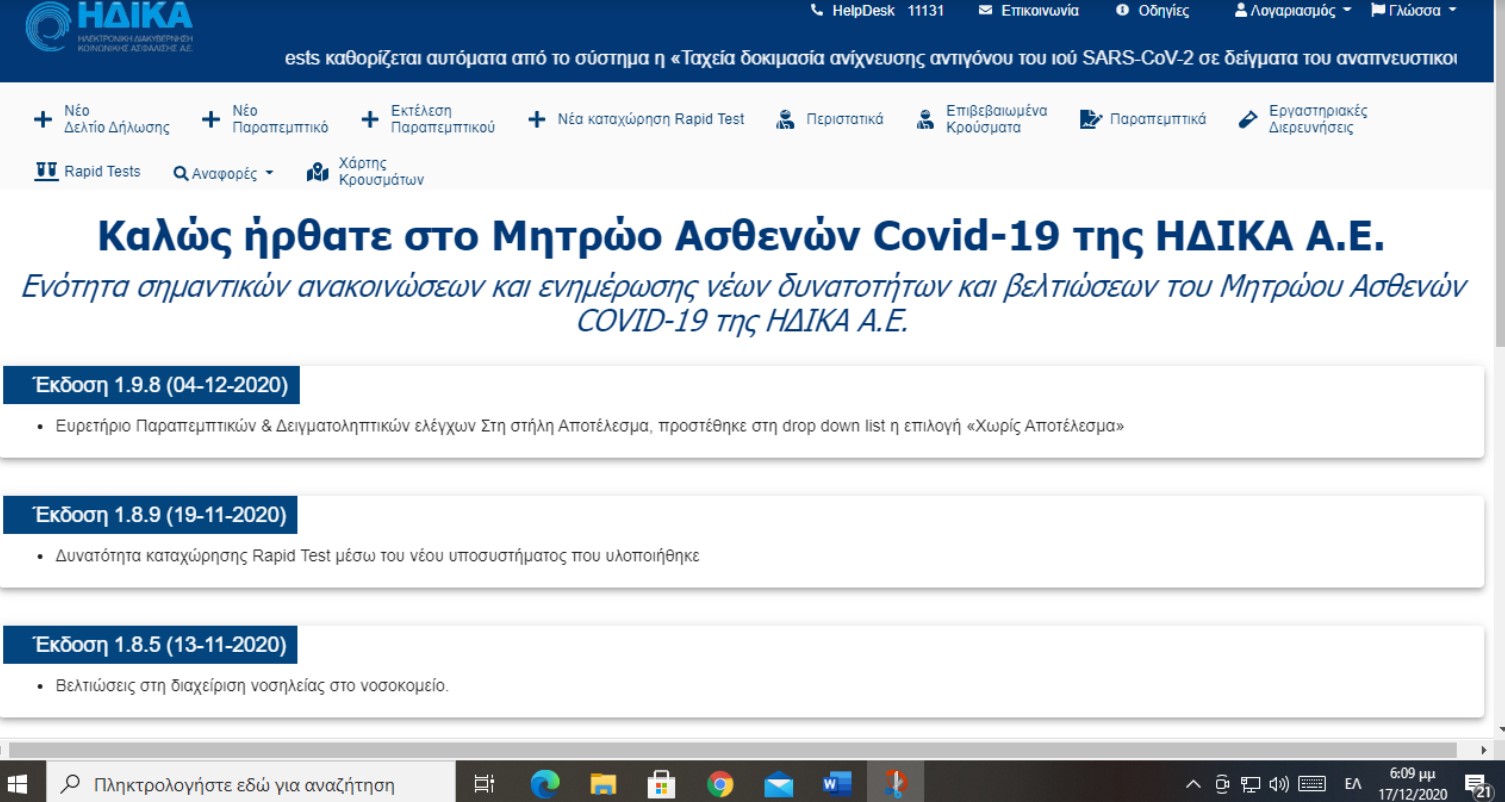
Task: Show hidden tray icons chevron
Action: tap(1193, 784)
